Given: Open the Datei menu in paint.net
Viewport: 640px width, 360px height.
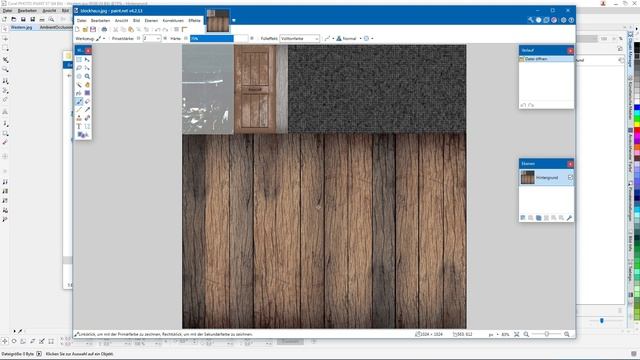Looking at the screenshot, I should [82, 20].
